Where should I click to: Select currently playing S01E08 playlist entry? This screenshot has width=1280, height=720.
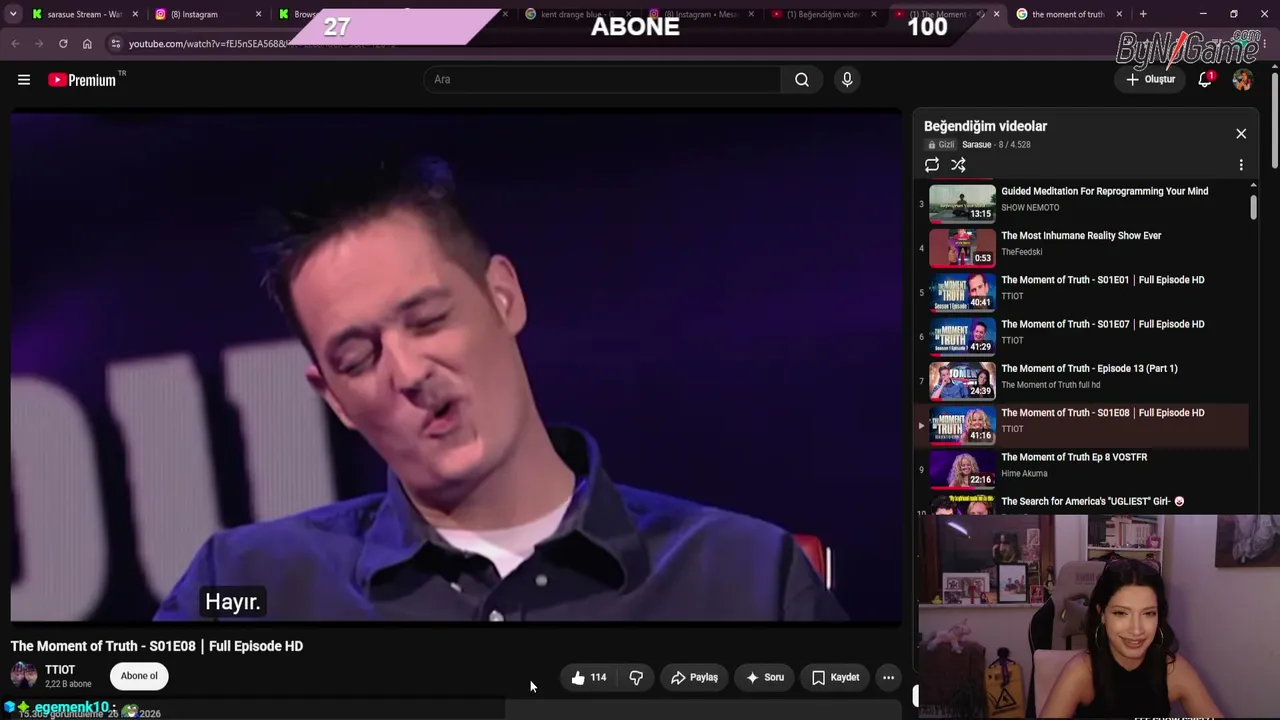click(1082, 425)
